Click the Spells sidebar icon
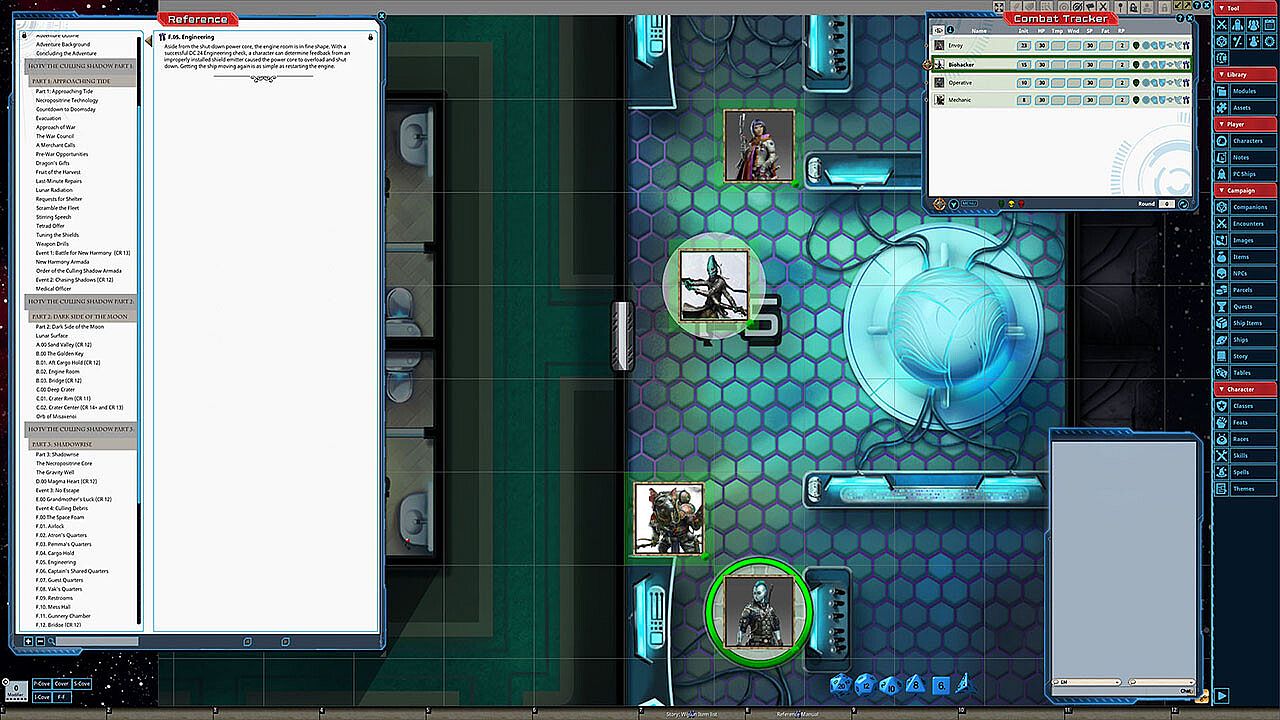Image resolution: width=1280 pixels, height=720 pixels. 1221,472
